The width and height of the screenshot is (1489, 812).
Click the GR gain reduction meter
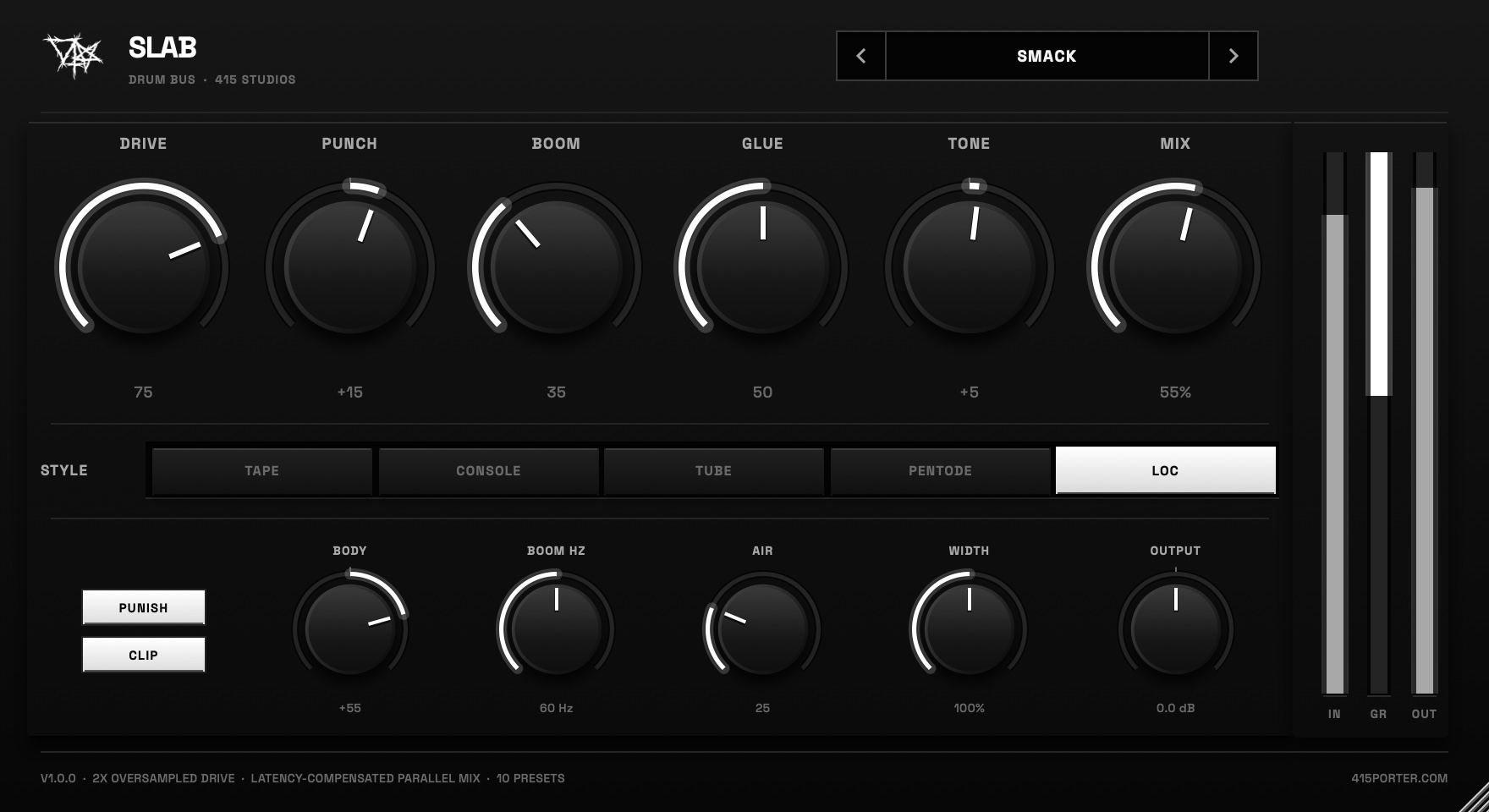coord(1379,424)
